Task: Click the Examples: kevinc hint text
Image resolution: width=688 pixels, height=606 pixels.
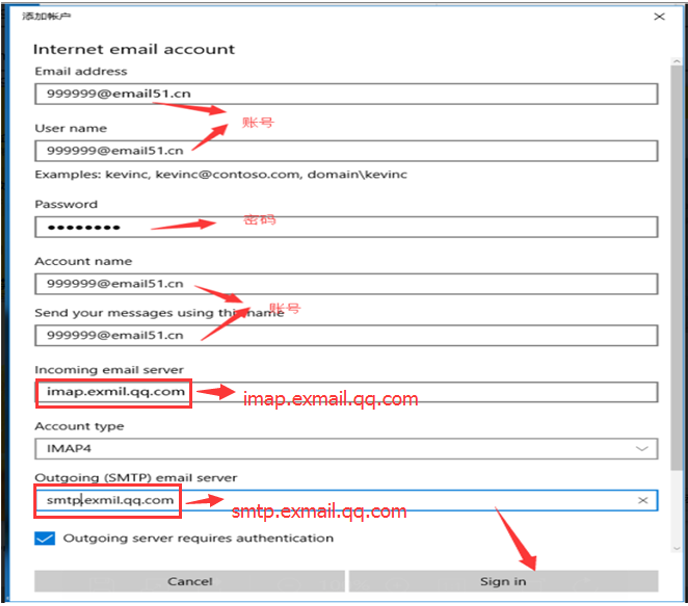Action: (x=221, y=175)
